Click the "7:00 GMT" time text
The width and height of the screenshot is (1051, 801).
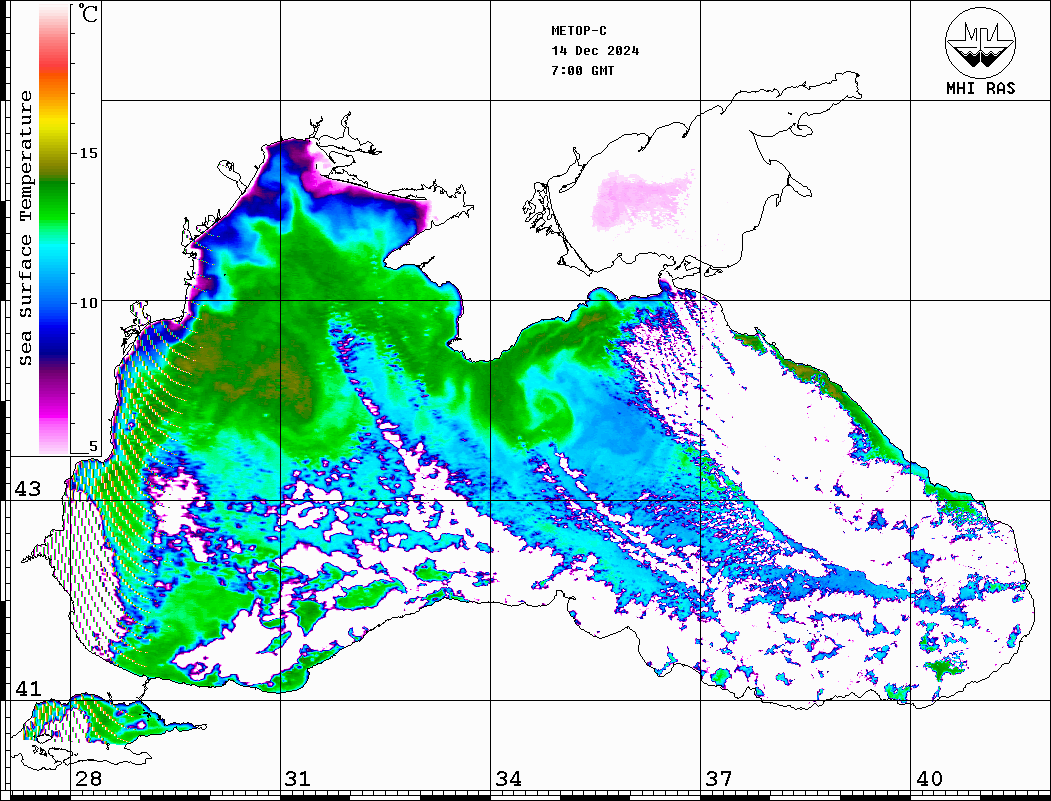coord(583,71)
